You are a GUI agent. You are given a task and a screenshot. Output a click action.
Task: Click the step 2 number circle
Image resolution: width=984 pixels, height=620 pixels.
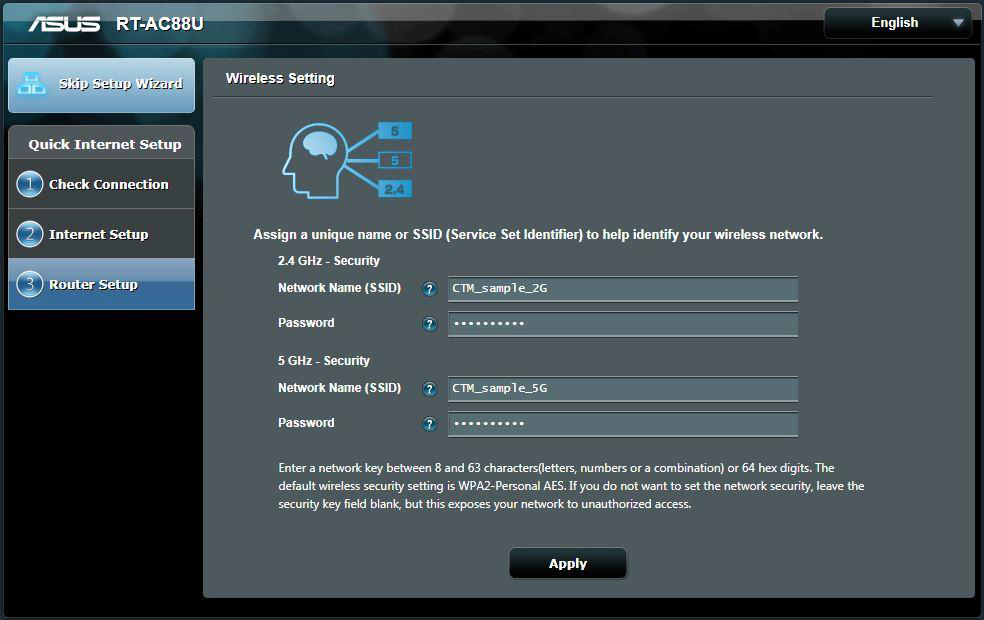click(29, 234)
